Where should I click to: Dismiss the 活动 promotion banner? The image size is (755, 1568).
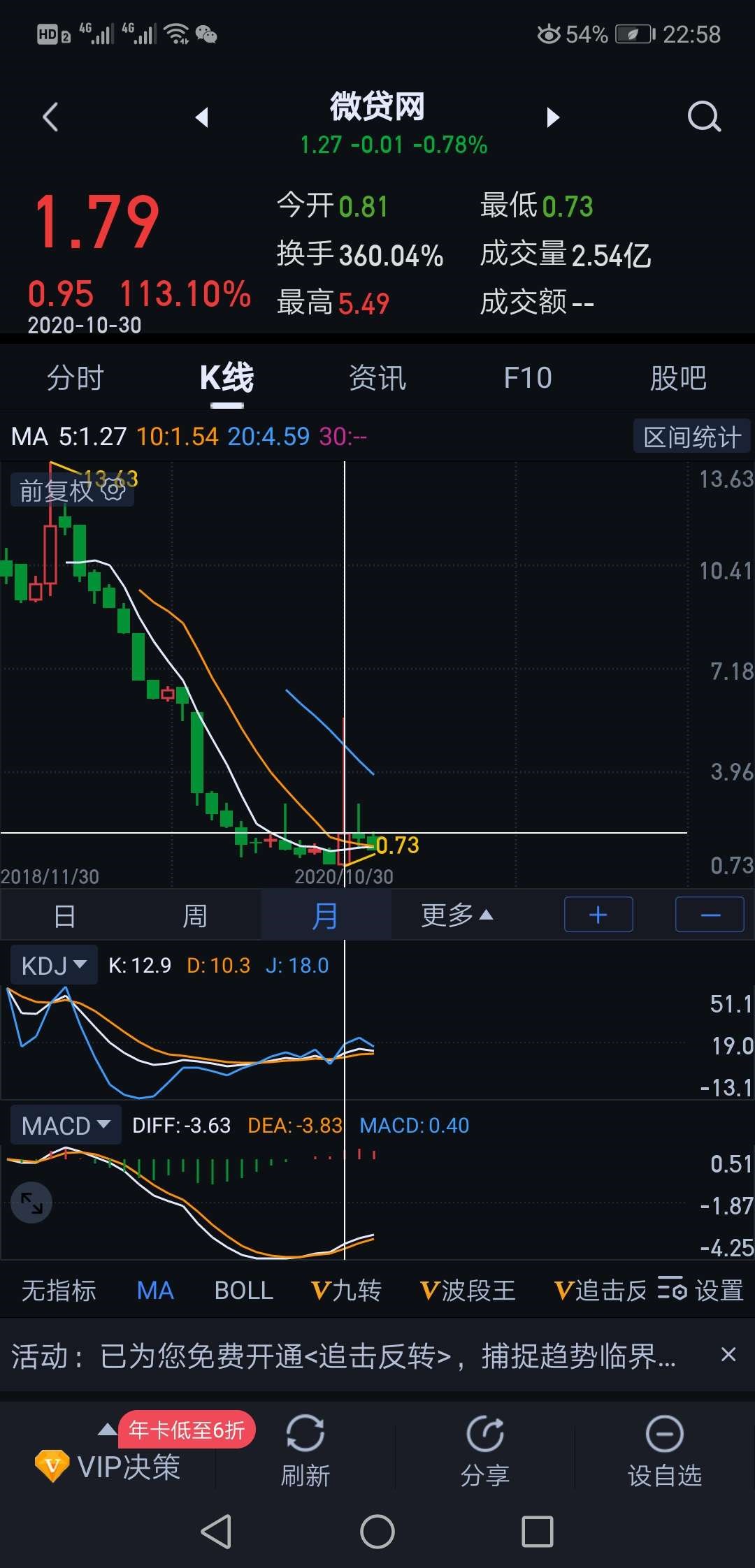tap(728, 1354)
